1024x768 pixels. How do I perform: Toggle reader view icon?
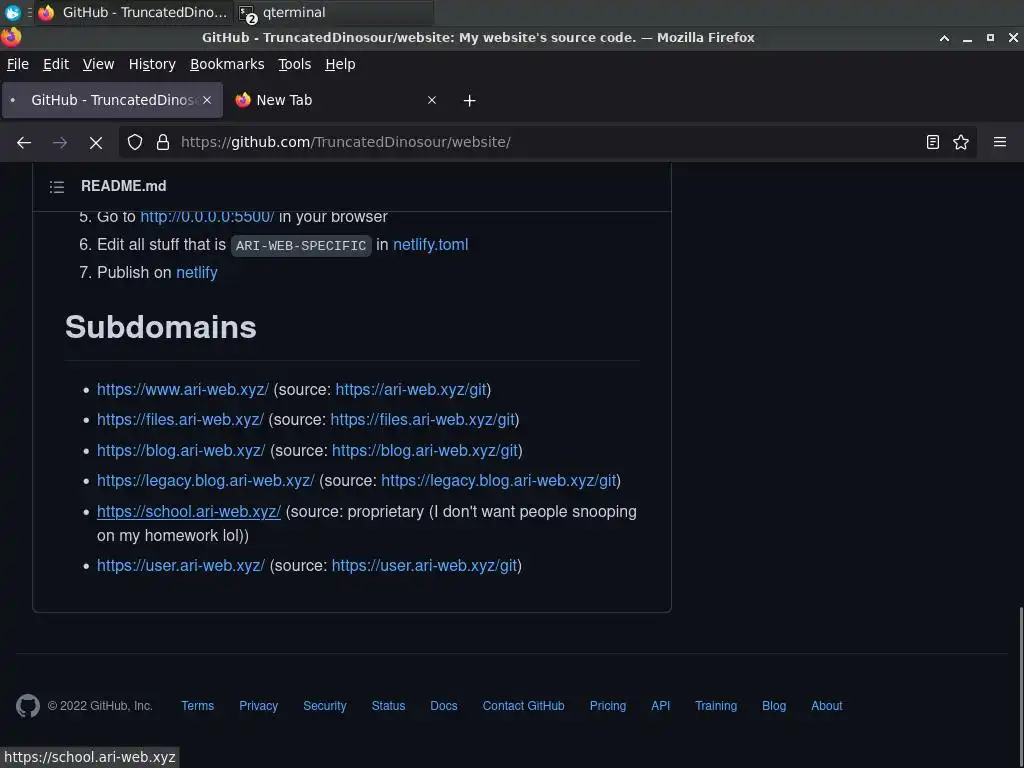point(933,142)
